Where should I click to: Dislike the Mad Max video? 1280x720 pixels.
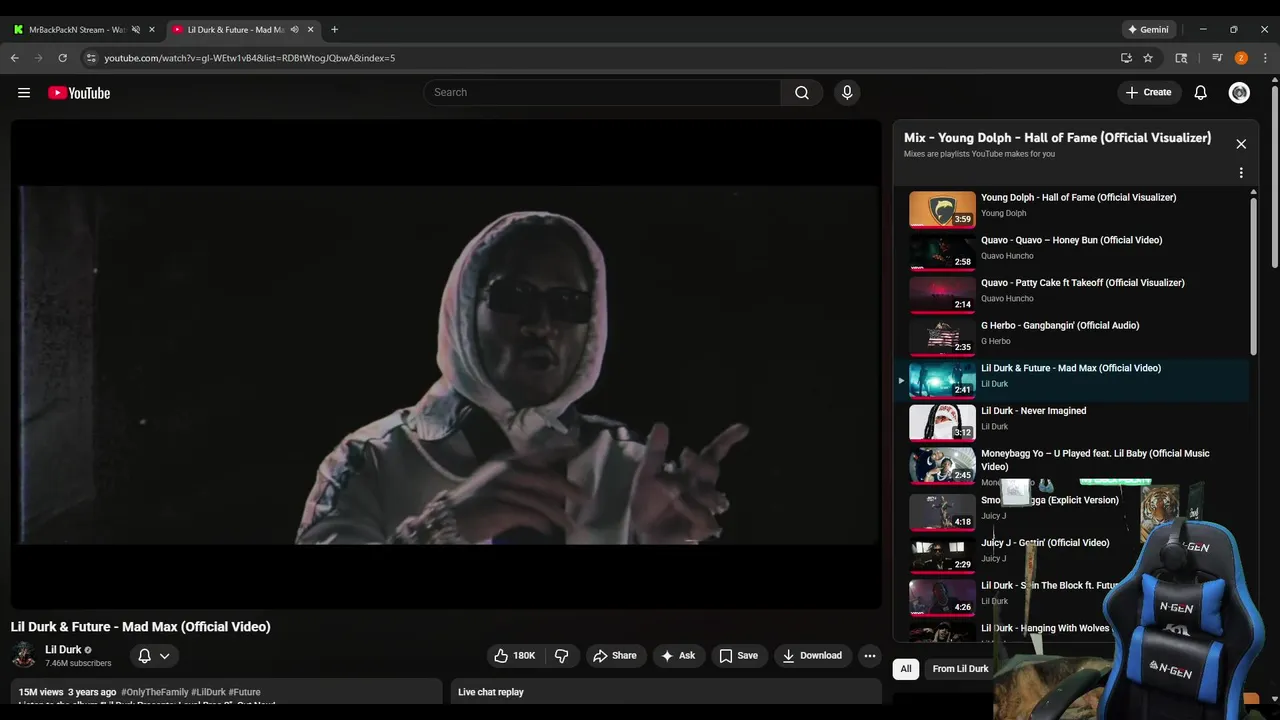coord(561,656)
